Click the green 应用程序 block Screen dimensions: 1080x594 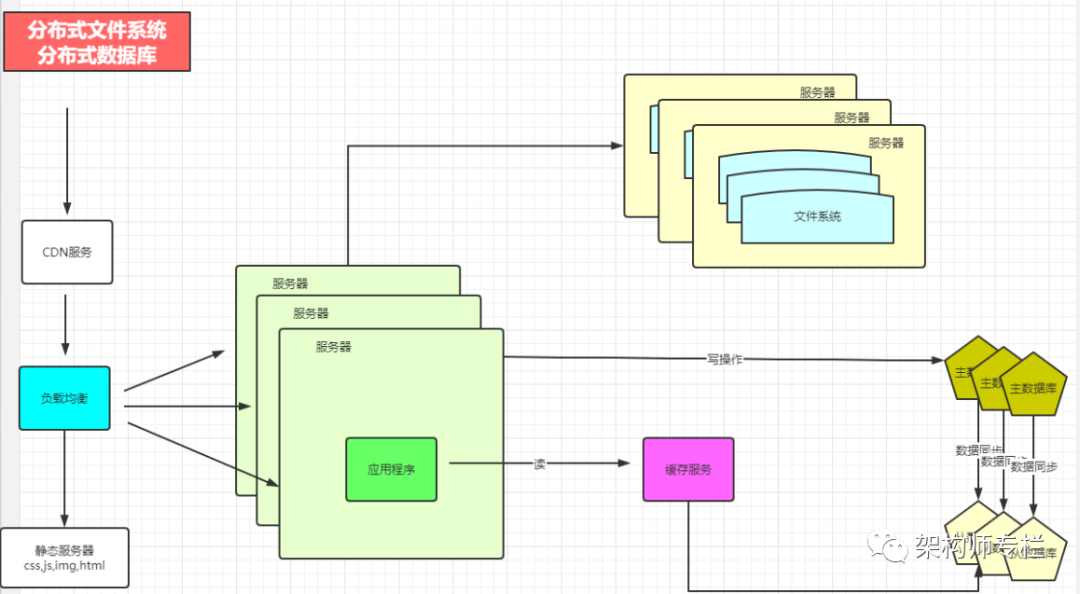[391, 469]
